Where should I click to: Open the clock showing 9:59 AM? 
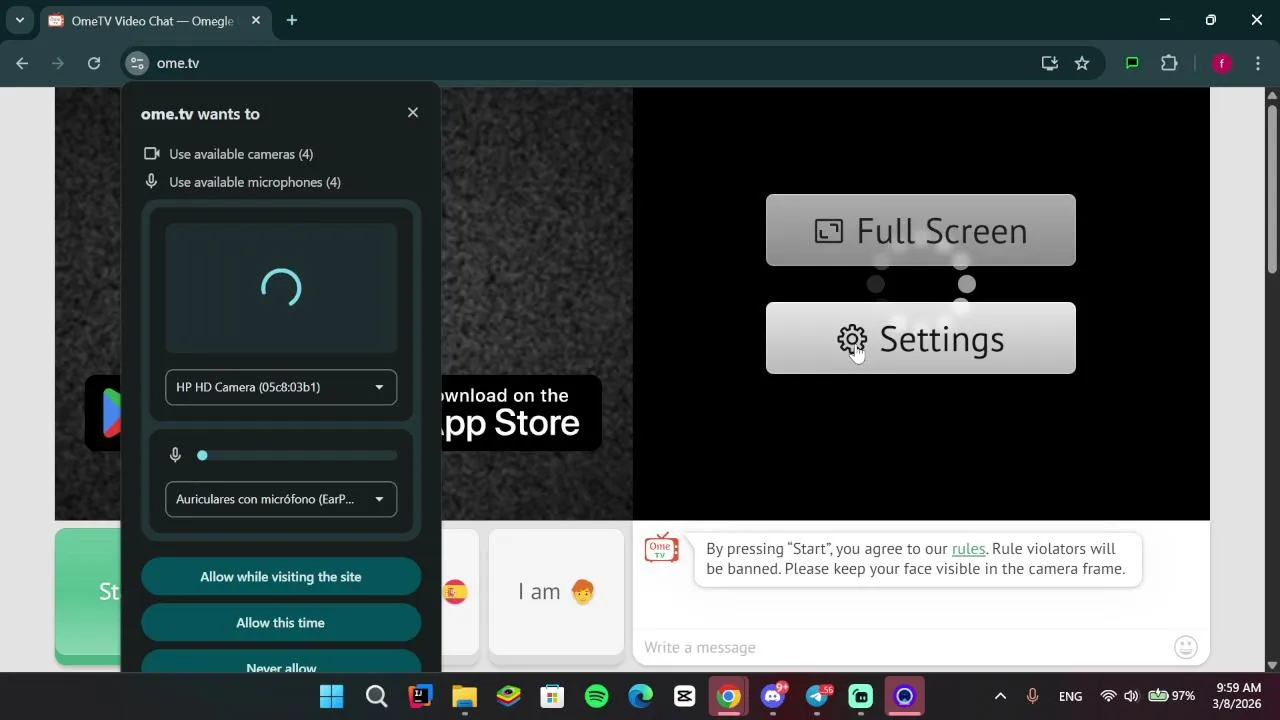coord(1237,696)
